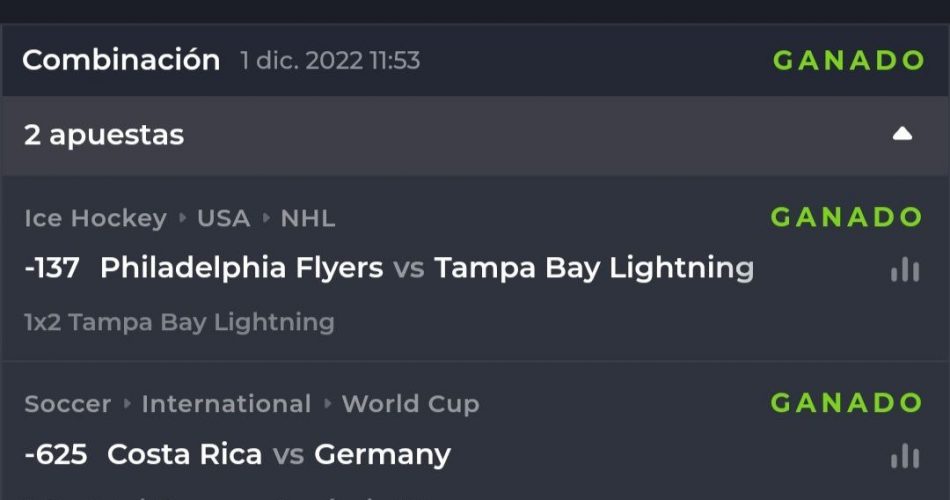Image resolution: width=950 pixels, height=500 pixels.
Task: Open the USA breadcrumb link
Action: click(x=223, y=218)
